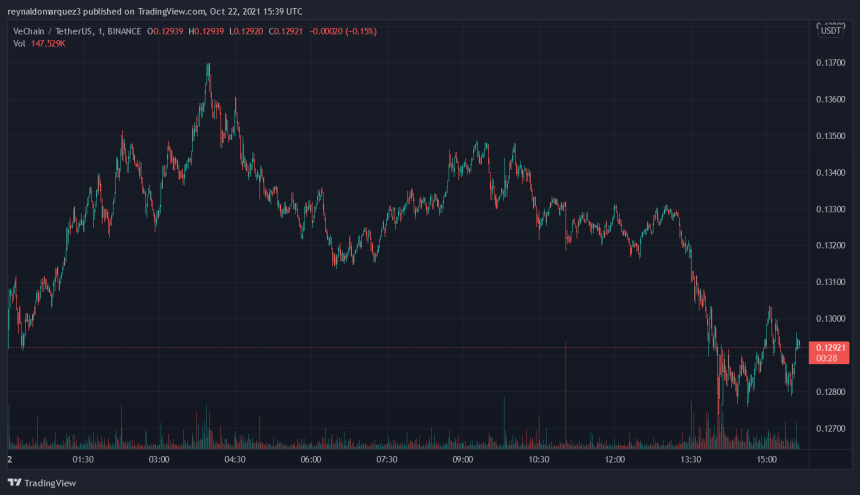Click the close value C0.12921

(286, 31)
